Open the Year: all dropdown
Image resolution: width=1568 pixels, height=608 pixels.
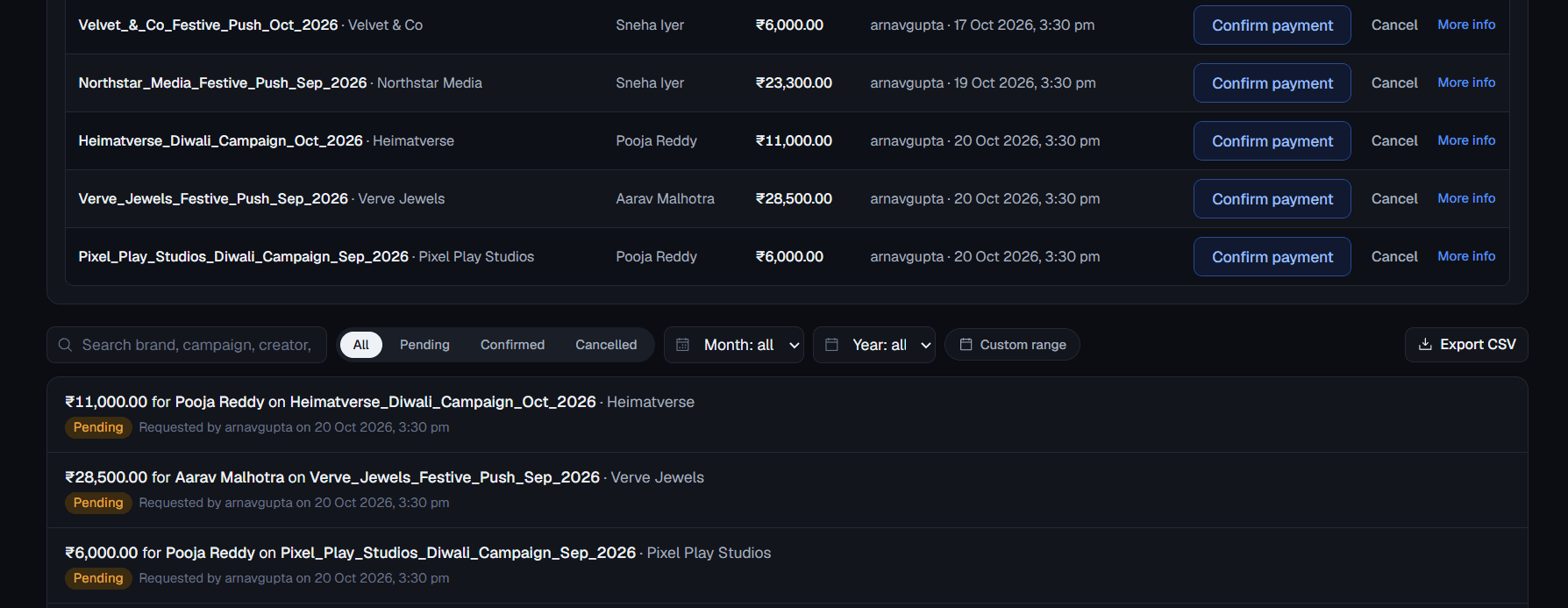874,345
